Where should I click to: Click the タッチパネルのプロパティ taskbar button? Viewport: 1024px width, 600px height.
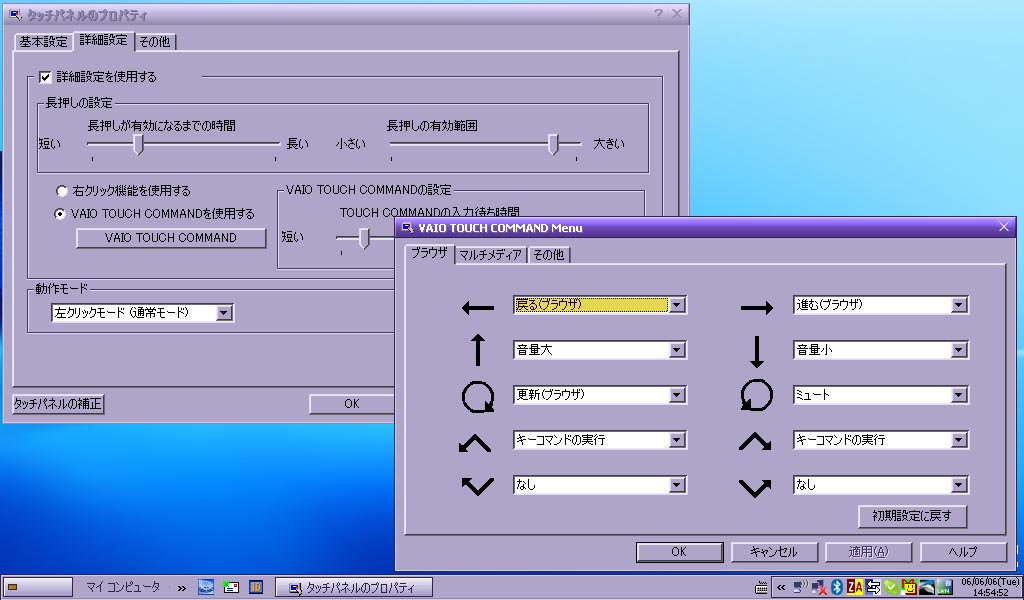354,588
